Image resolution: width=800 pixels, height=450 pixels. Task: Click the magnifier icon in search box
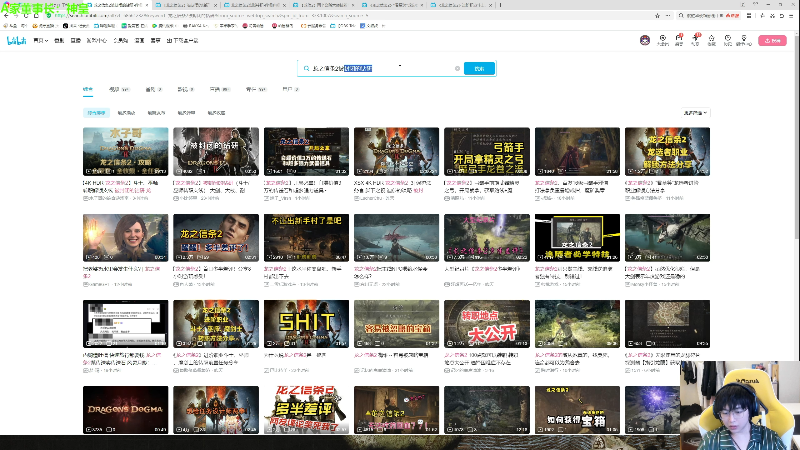(x=306, y=68)
